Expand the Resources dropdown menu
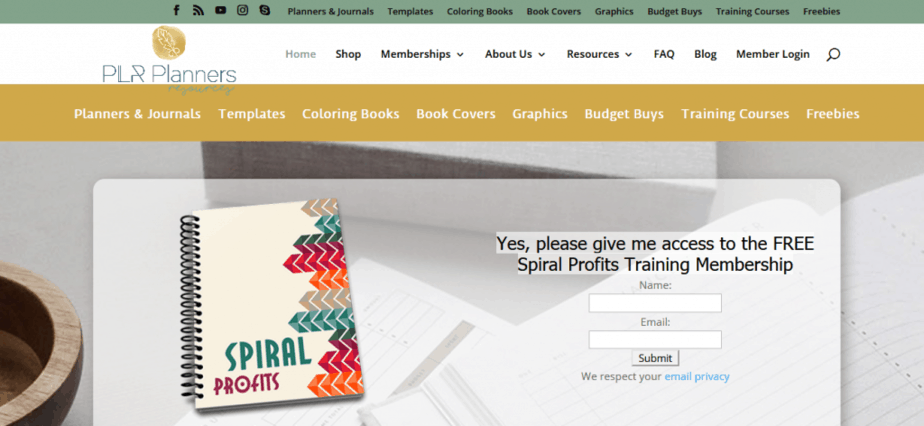 [x=599, y=54]
